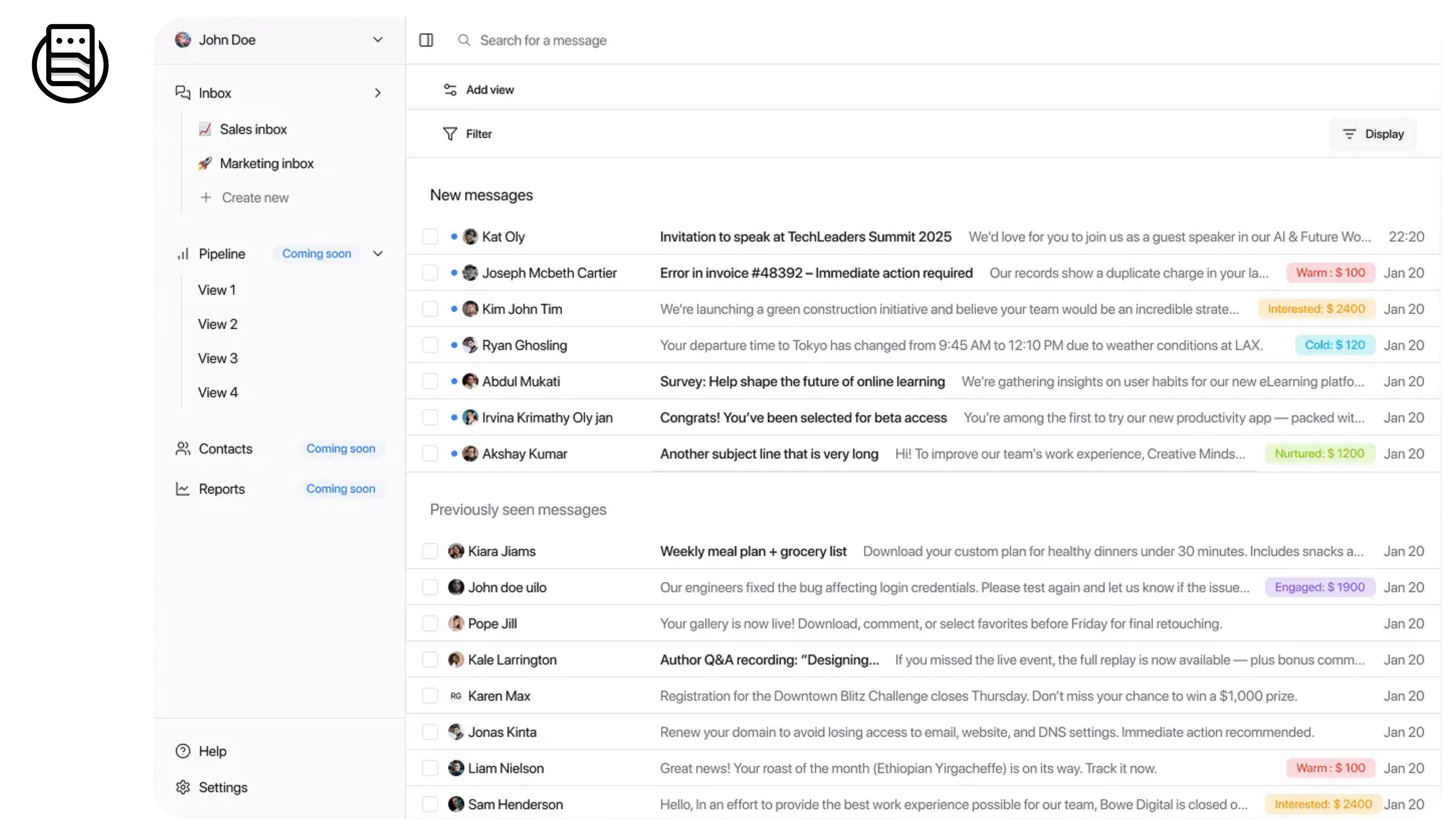
Task: Click the Inbox chat bubbles icon
Action: click(x=183, y=93)
